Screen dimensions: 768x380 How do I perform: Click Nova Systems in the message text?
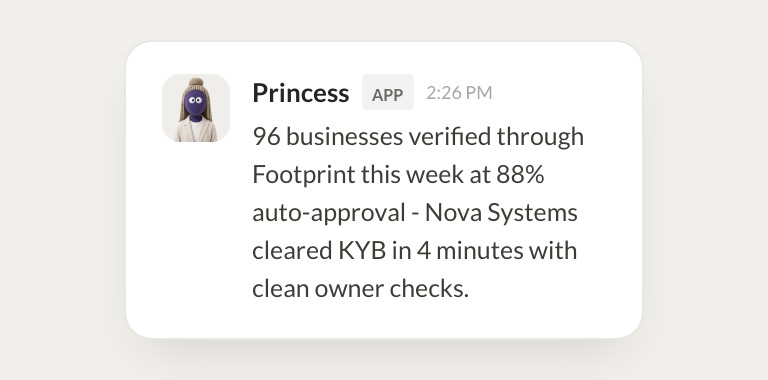tap(501, 213)
